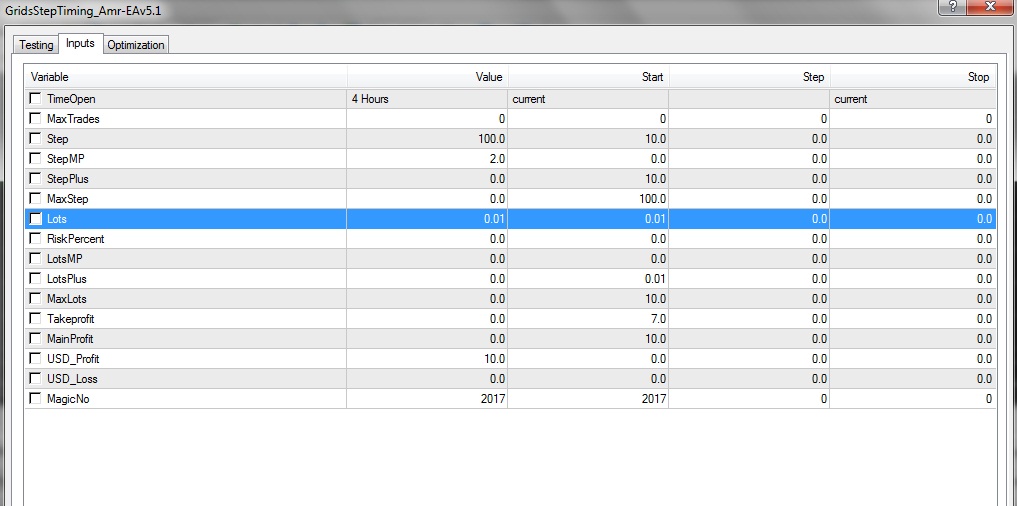Edit the Step value field showing 100.0

point(427,139)
